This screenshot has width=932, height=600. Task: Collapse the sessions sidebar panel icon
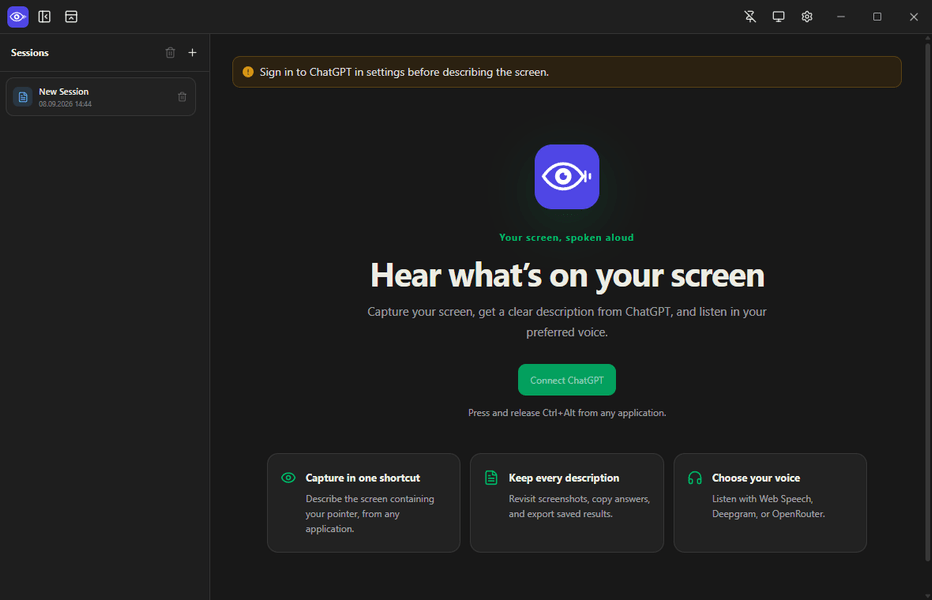point(45,17)
